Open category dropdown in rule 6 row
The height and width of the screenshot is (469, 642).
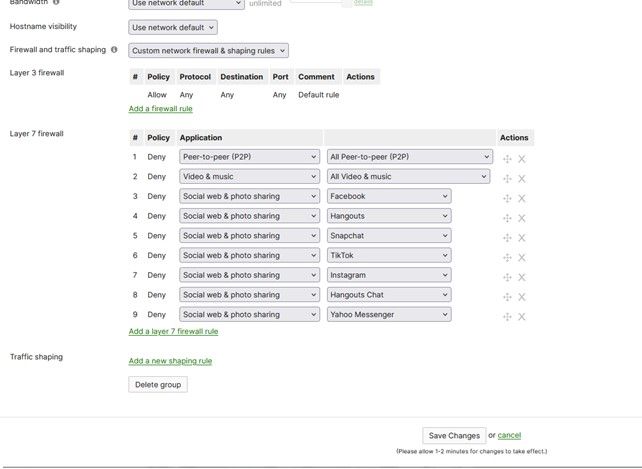point(249,255)
